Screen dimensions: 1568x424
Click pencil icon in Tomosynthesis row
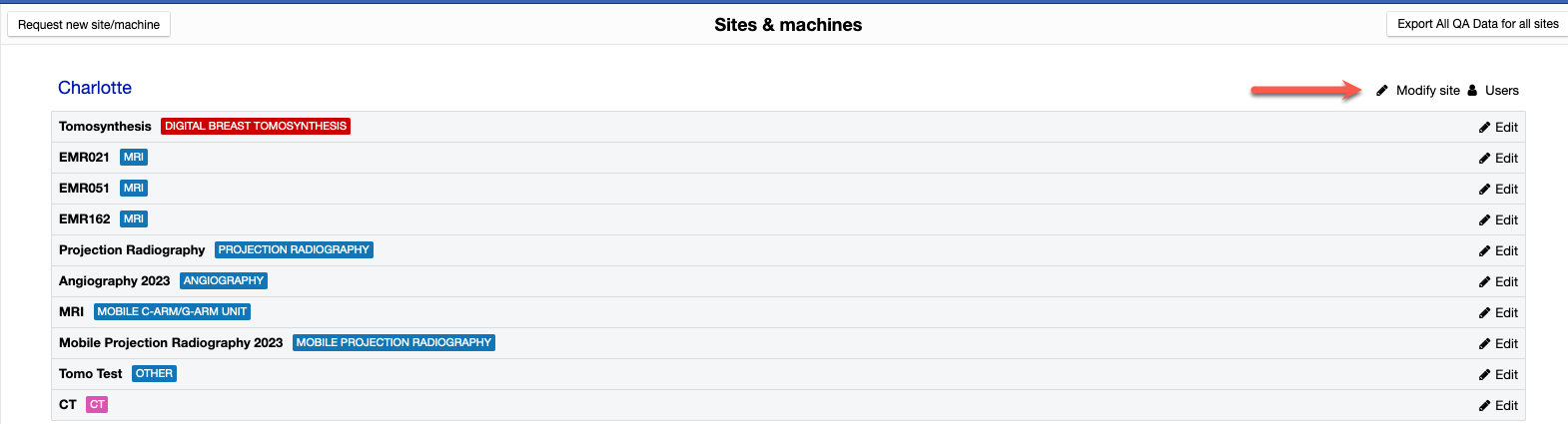coord(1485,128)
